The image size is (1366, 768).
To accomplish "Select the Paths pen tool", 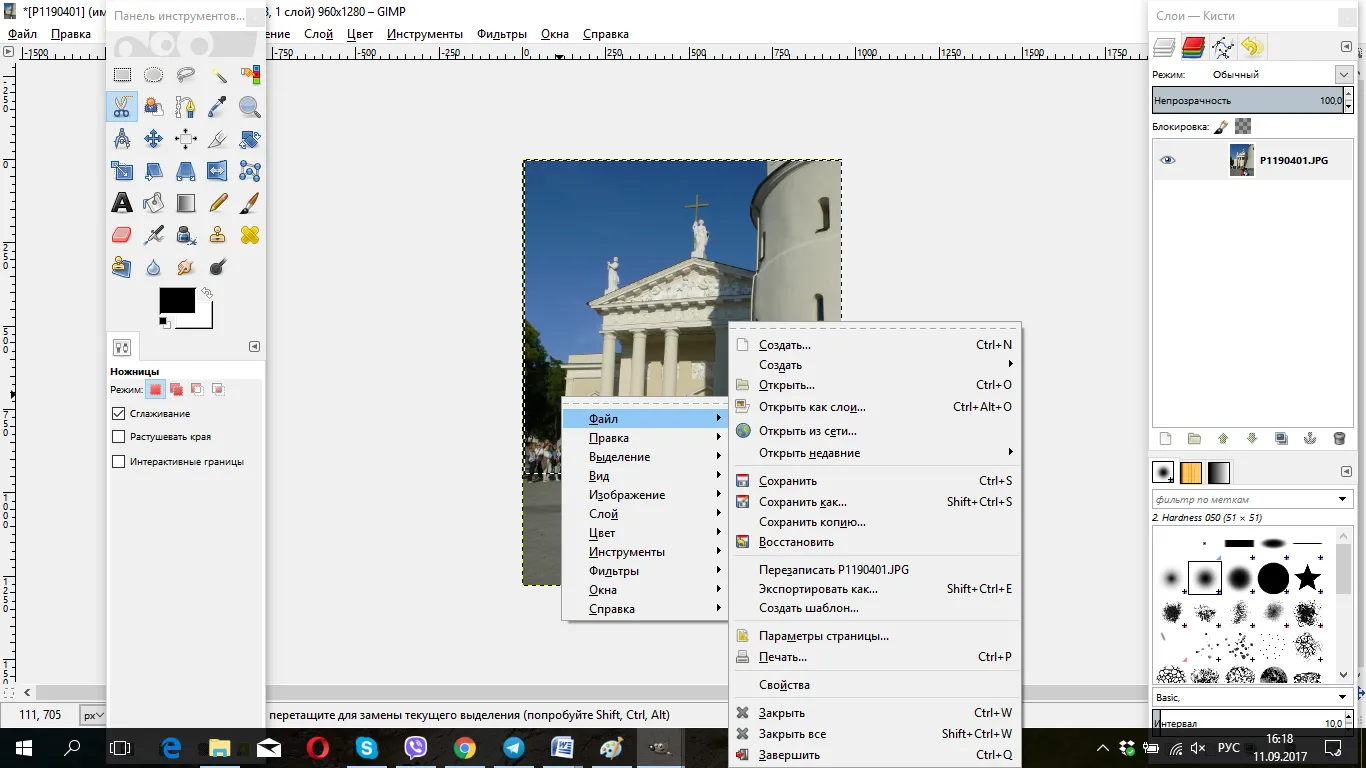I will [x=186, y=106].
